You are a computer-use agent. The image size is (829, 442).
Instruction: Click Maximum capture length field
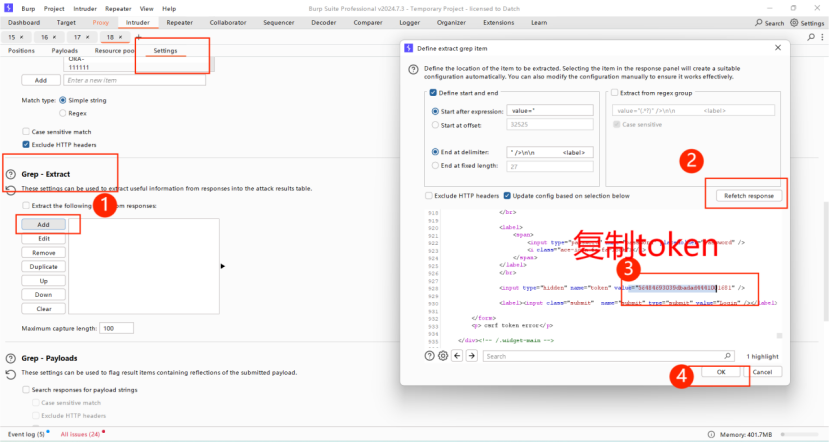pos(116,328)
